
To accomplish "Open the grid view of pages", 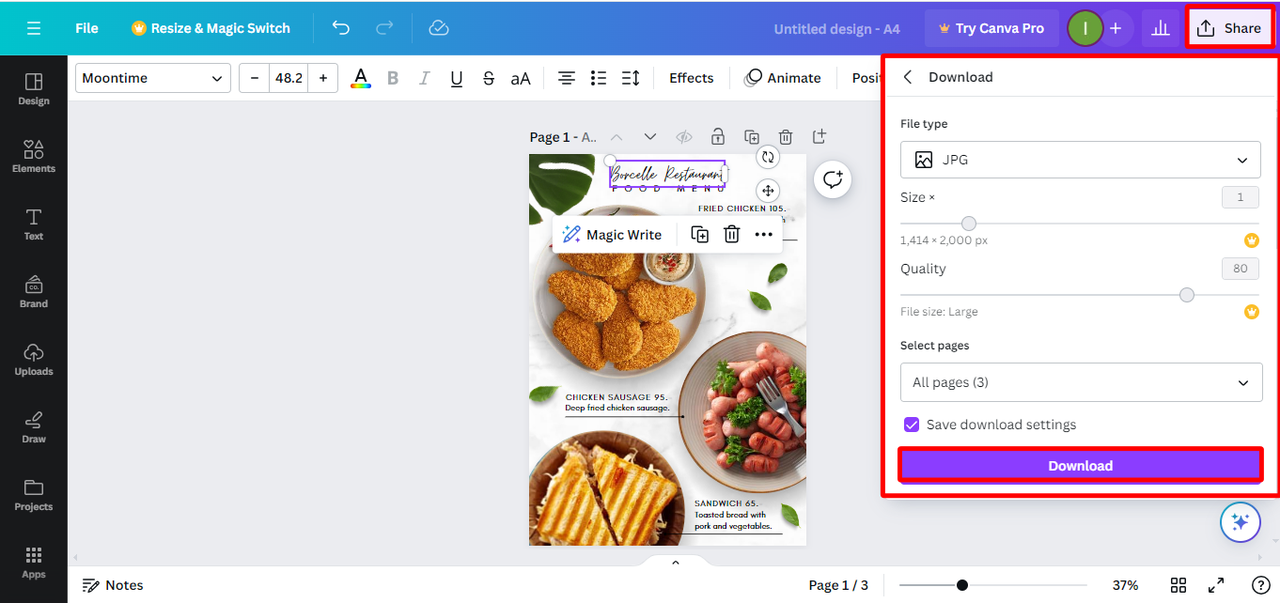I will coord(1179,585).
